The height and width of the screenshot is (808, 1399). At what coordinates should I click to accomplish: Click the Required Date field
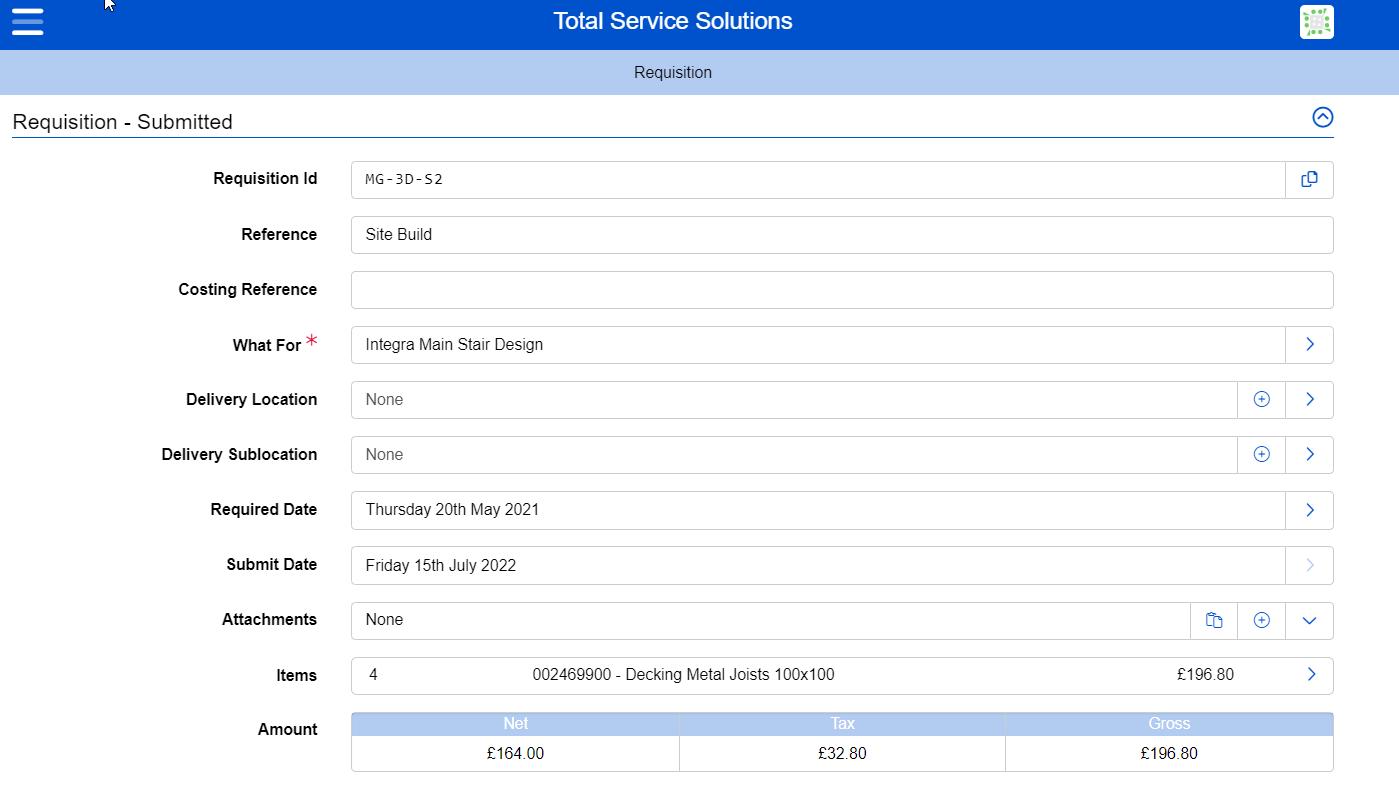click(818, 510)
